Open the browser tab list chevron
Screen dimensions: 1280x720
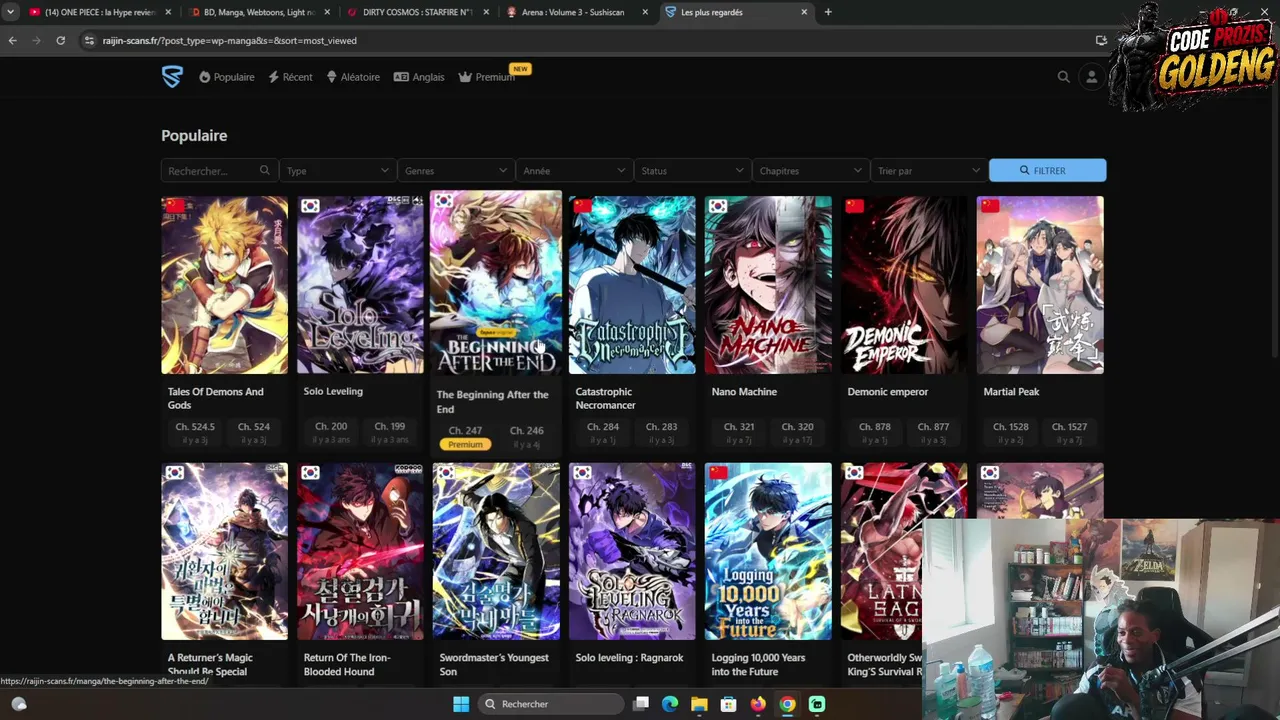(10, 12)
